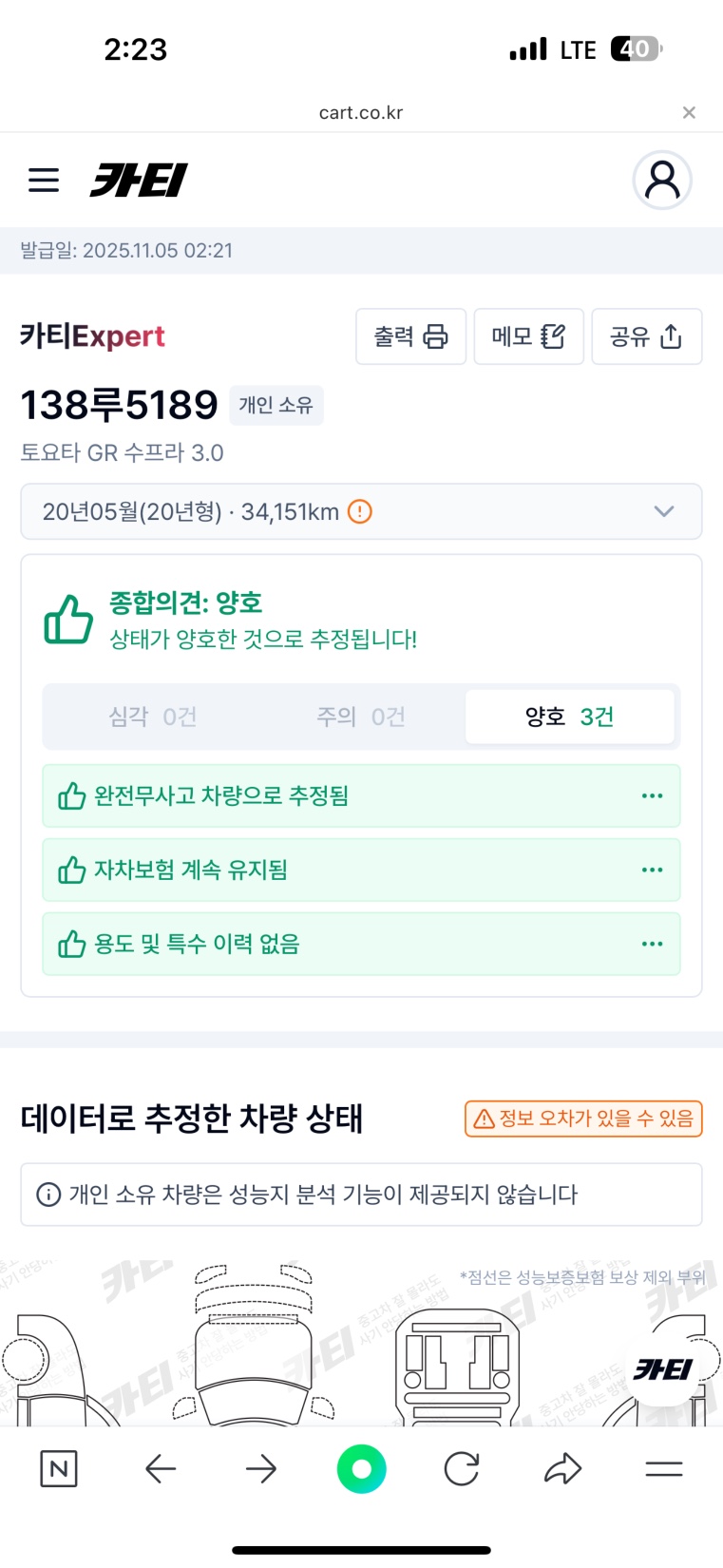Tap the orange mileage warning icon
723x1568 pixels.
click(x=360, y=512)
